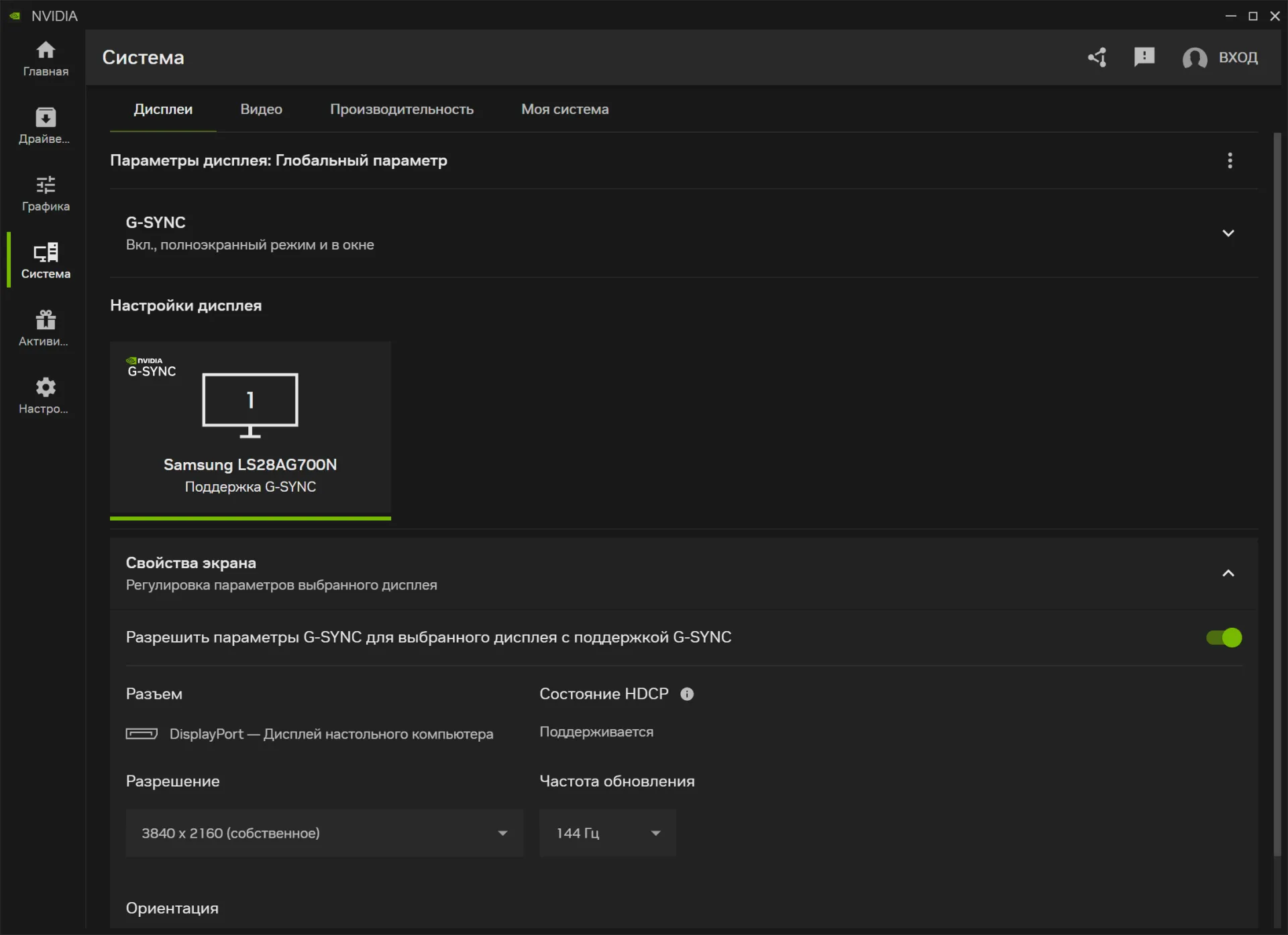The height and width of the screenshot is (935, 1288).
Task: Click the DisplayPort — Дисплей настольного компьютера text
Action: click(331, 734)
